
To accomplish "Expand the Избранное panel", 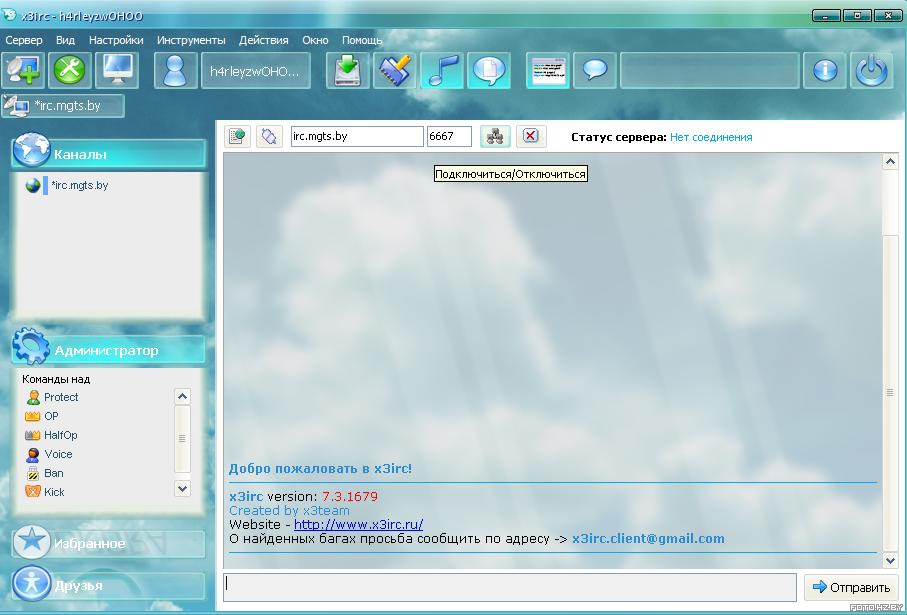I will pyautogui.click(x=109, y=543).
